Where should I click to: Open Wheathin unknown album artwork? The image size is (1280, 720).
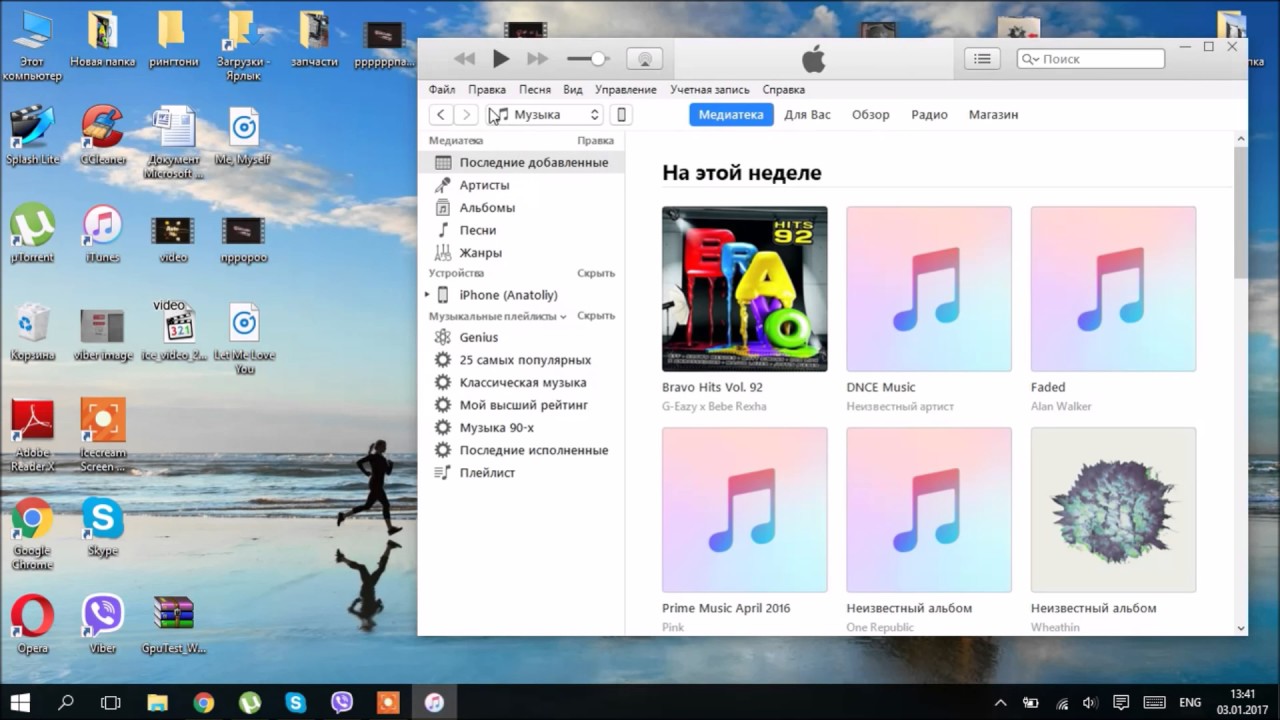[x=1113, y=510]
